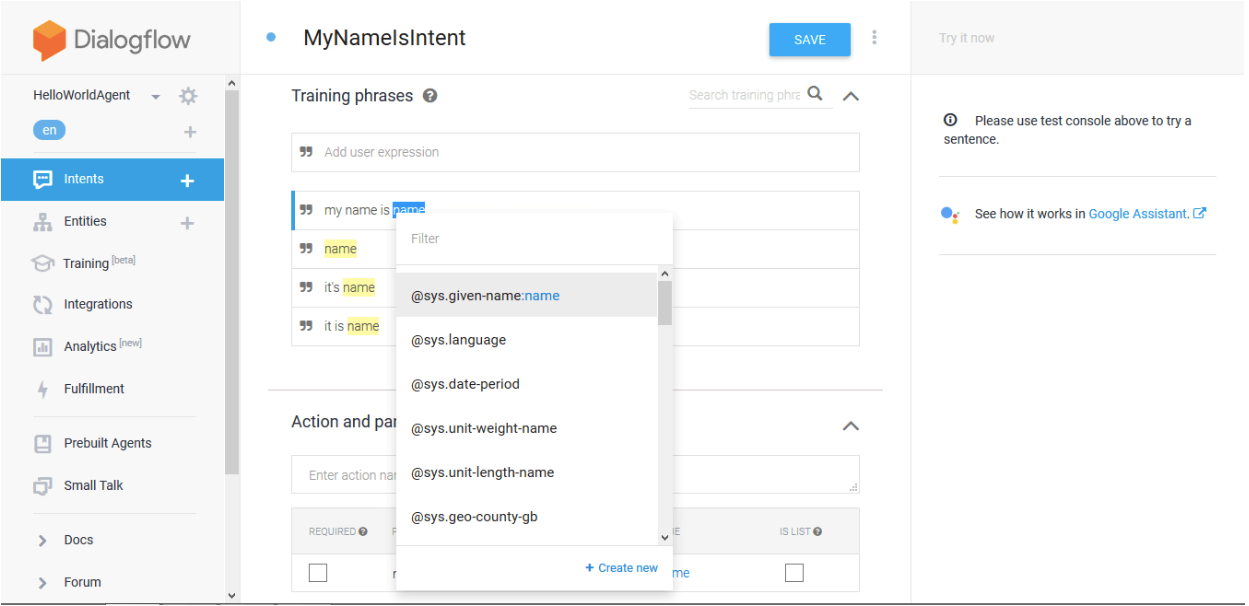This screenshot has height=606, width=1249.
Task: Enable the Is List checkbox
Action: pyautogui.click(x=794, y=572)
